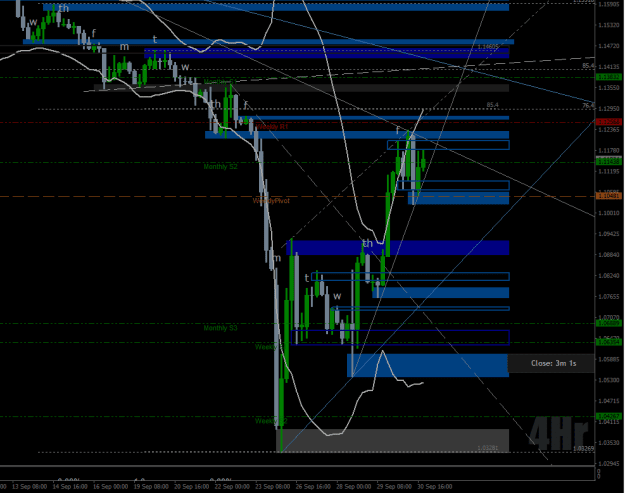Click the '20 Sep 16:00' time axis label

tap(192, 487)
